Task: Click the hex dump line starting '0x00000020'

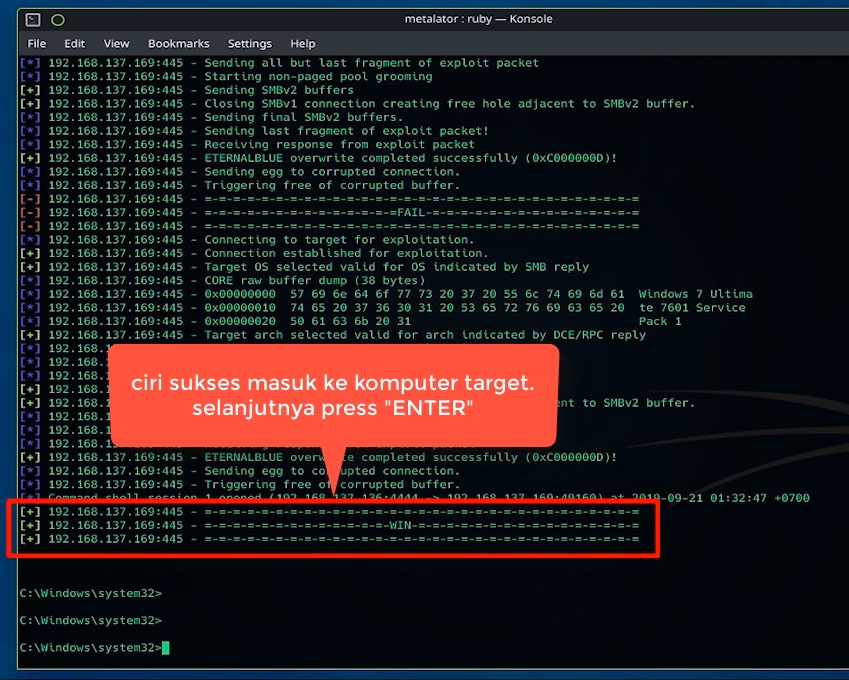Action: pos(351,321)
